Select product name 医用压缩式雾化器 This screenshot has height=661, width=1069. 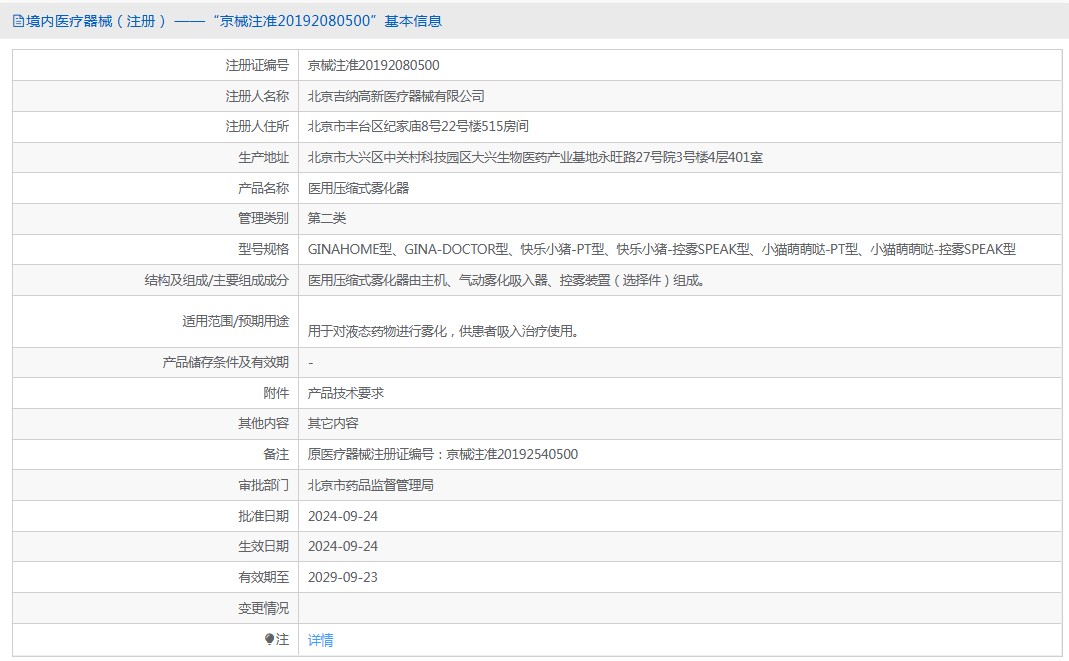pos(358,188)
